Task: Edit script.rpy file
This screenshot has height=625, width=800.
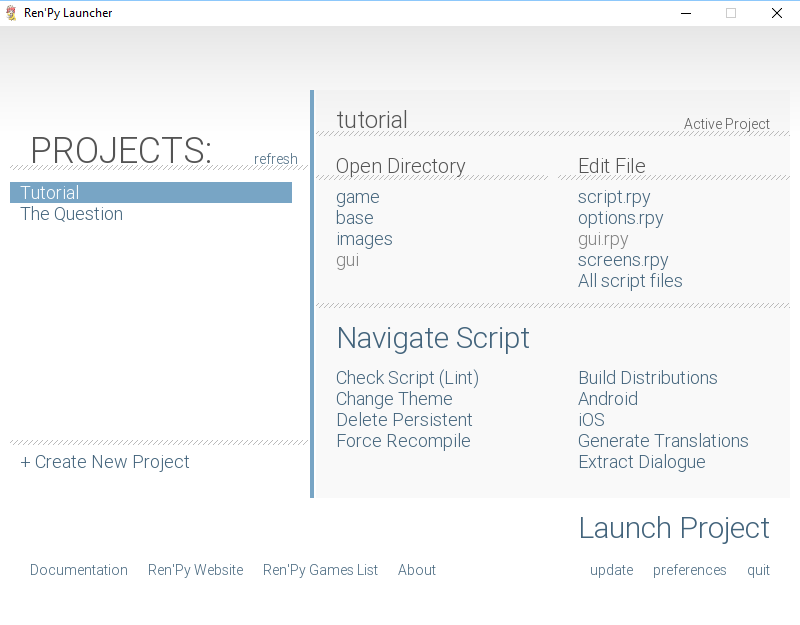Action: click(614, 197)
